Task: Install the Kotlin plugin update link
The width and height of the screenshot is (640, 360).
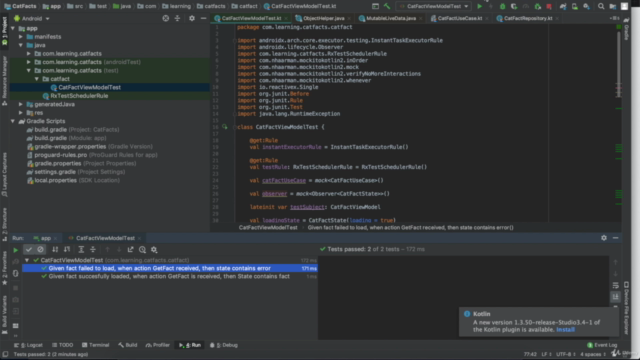Action: pyautogui.click(x=565, y=329)
